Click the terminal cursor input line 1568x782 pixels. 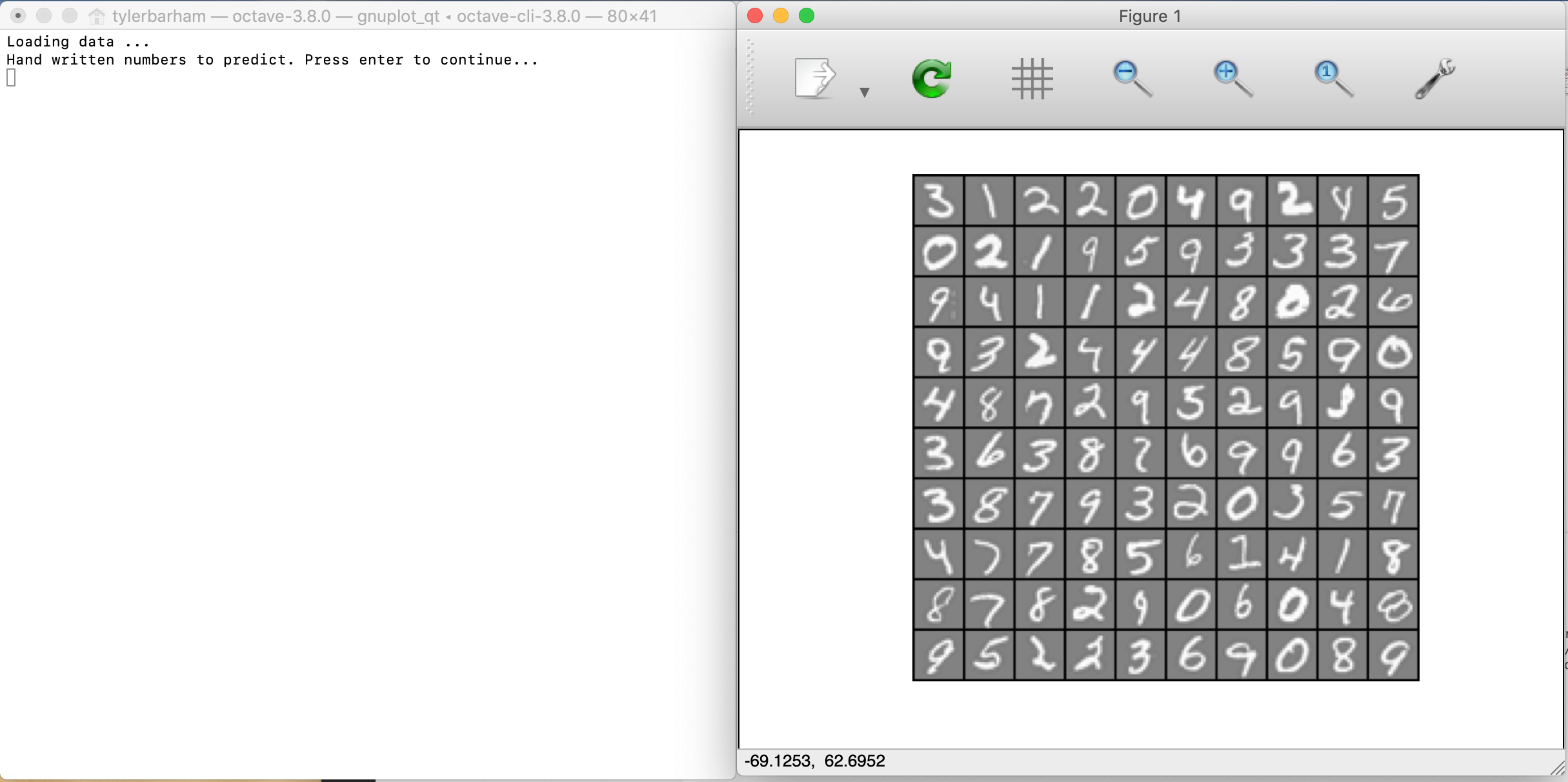[12, 78]
